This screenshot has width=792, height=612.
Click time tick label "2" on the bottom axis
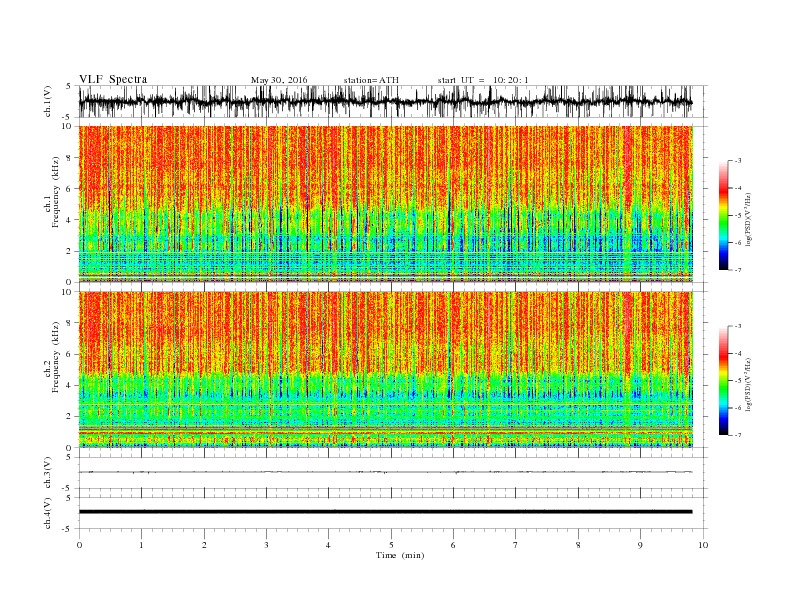click(204, 545)
